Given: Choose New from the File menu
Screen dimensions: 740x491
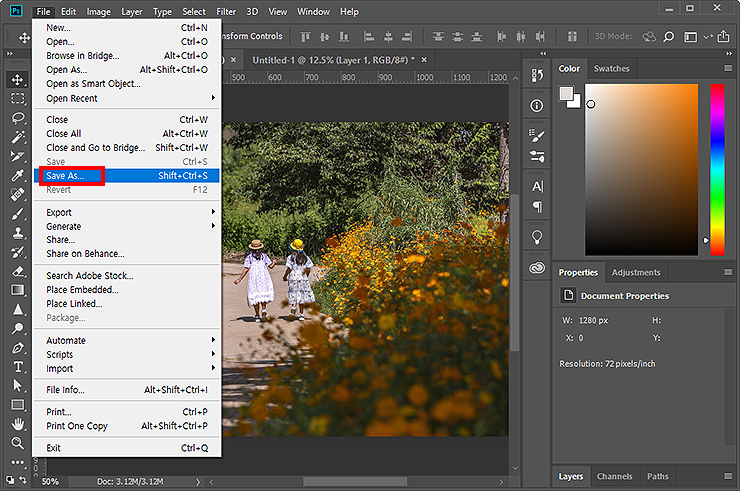Looking at the screenshot, I should [127, 28].
